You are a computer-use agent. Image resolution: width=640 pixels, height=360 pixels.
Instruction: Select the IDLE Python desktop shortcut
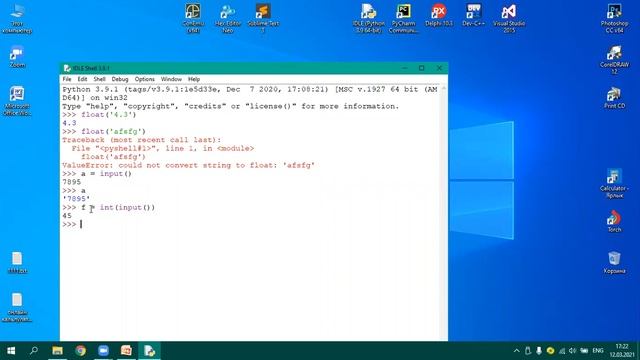point(369,19)
